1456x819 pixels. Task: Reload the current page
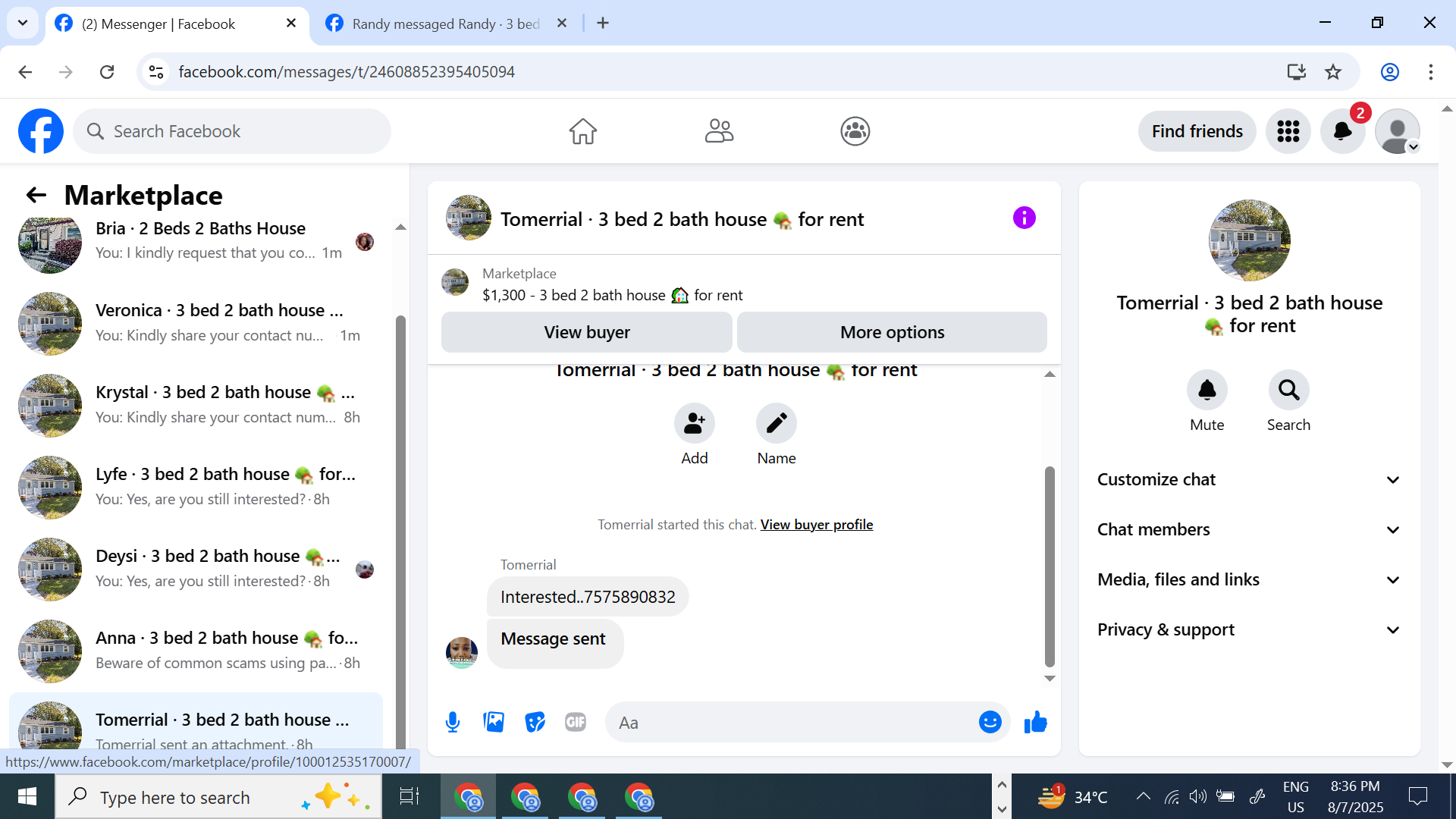[107, 72]
